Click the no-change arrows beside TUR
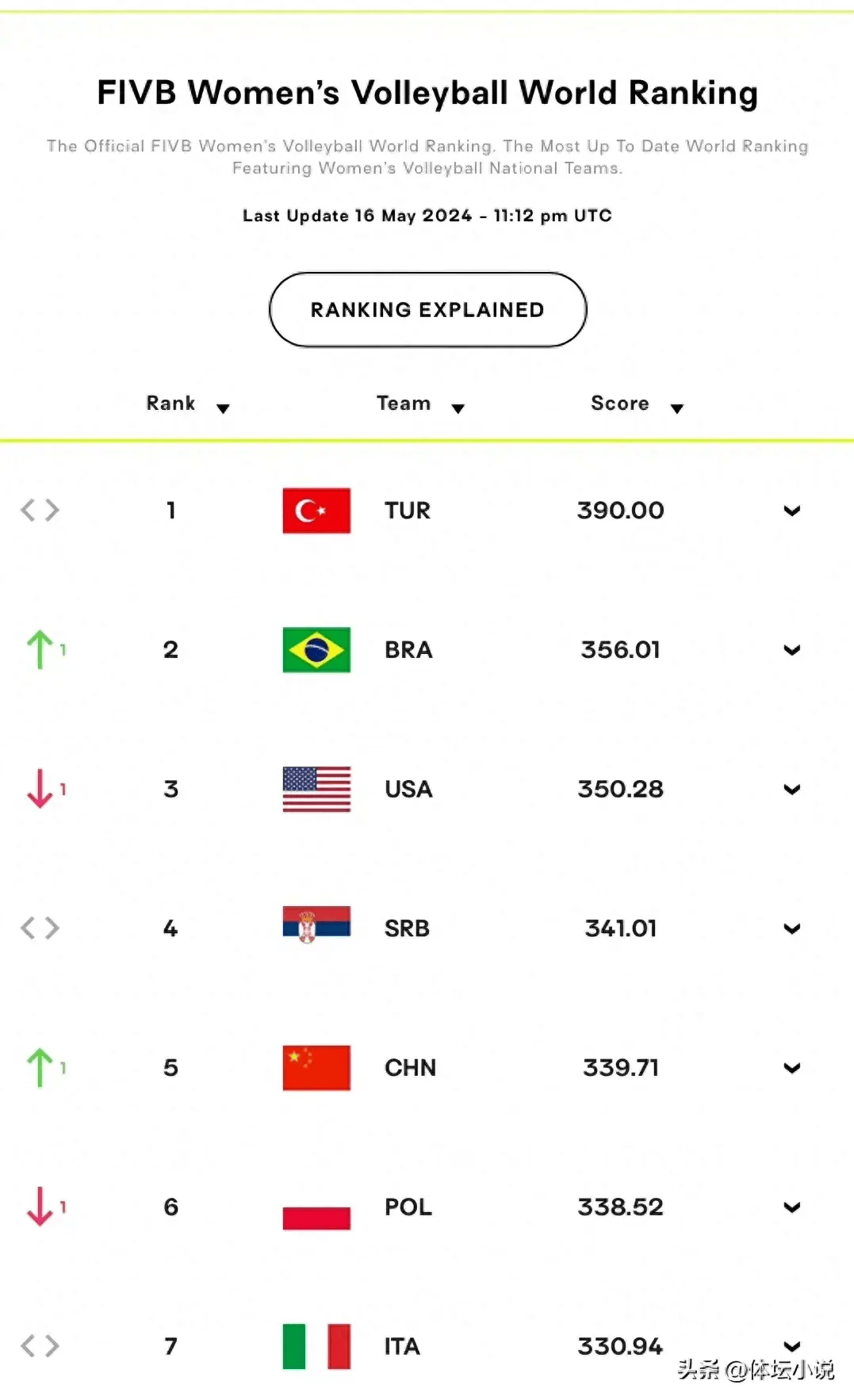The image size is (854, 1400). click(x=40, y=510)
